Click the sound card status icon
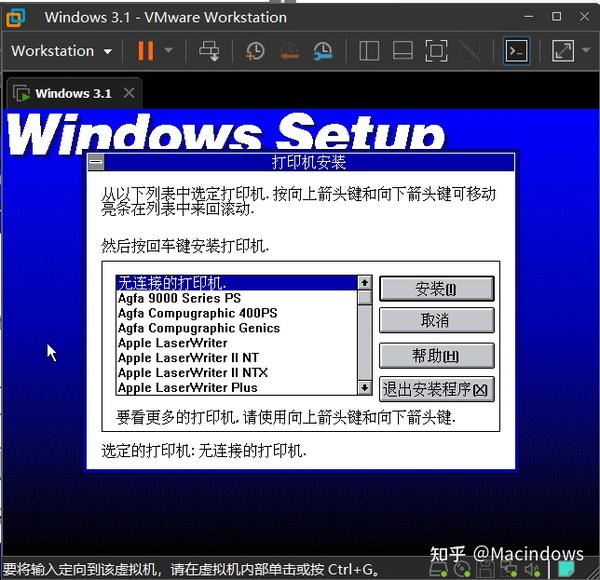 pyautogui.click(x=532, y=569)
